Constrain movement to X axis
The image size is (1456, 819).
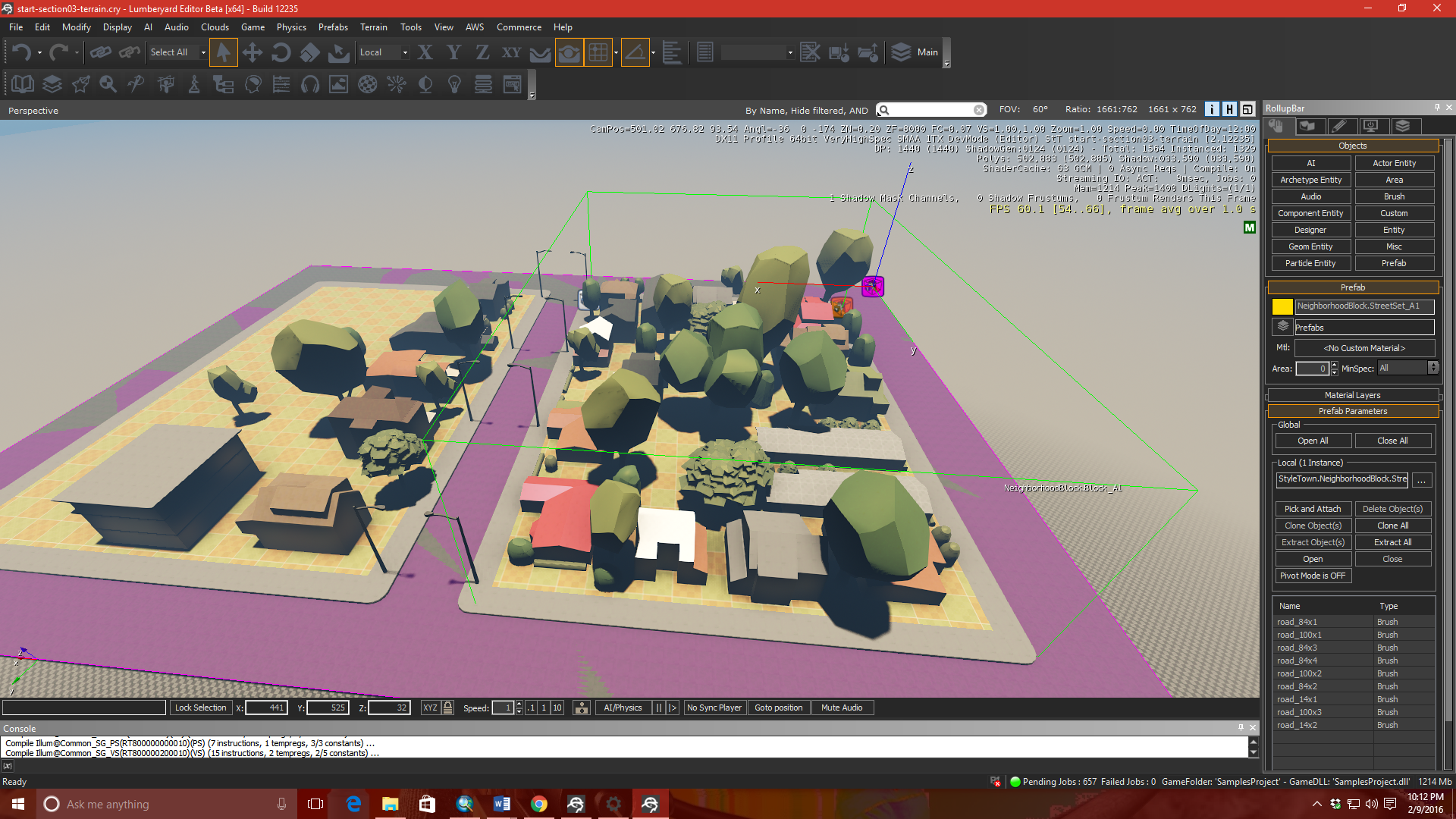pos(425,52)
